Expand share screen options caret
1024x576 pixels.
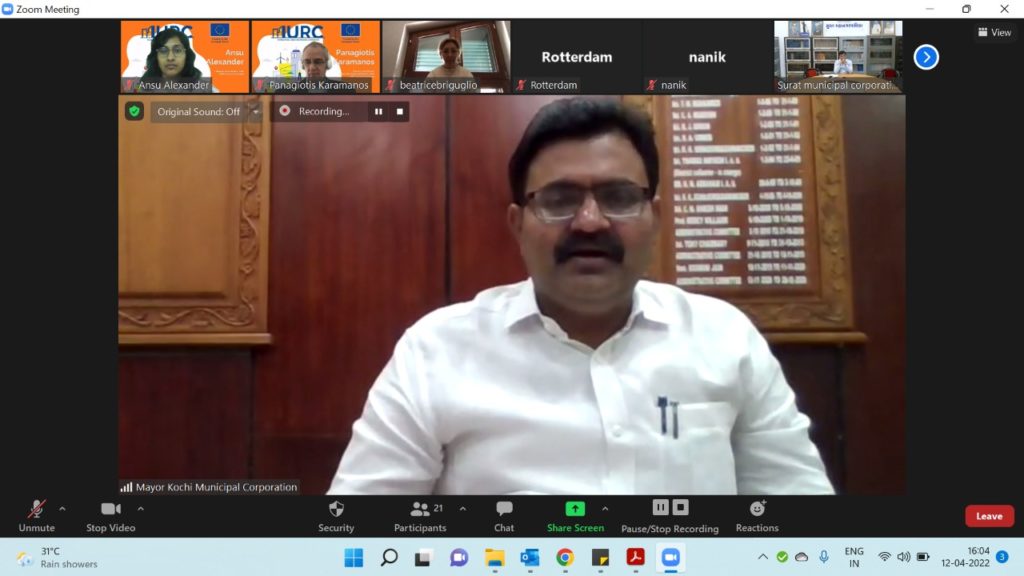605,508
